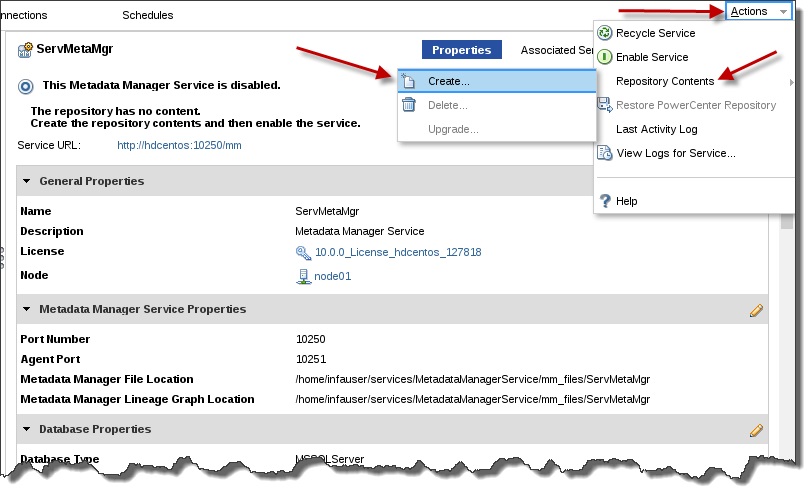Image resolution: width=812 pixels, height=500 pixels.
Task: Open the Actions dropdown menu
Action: pyautogui.click(x=759, y=11)
